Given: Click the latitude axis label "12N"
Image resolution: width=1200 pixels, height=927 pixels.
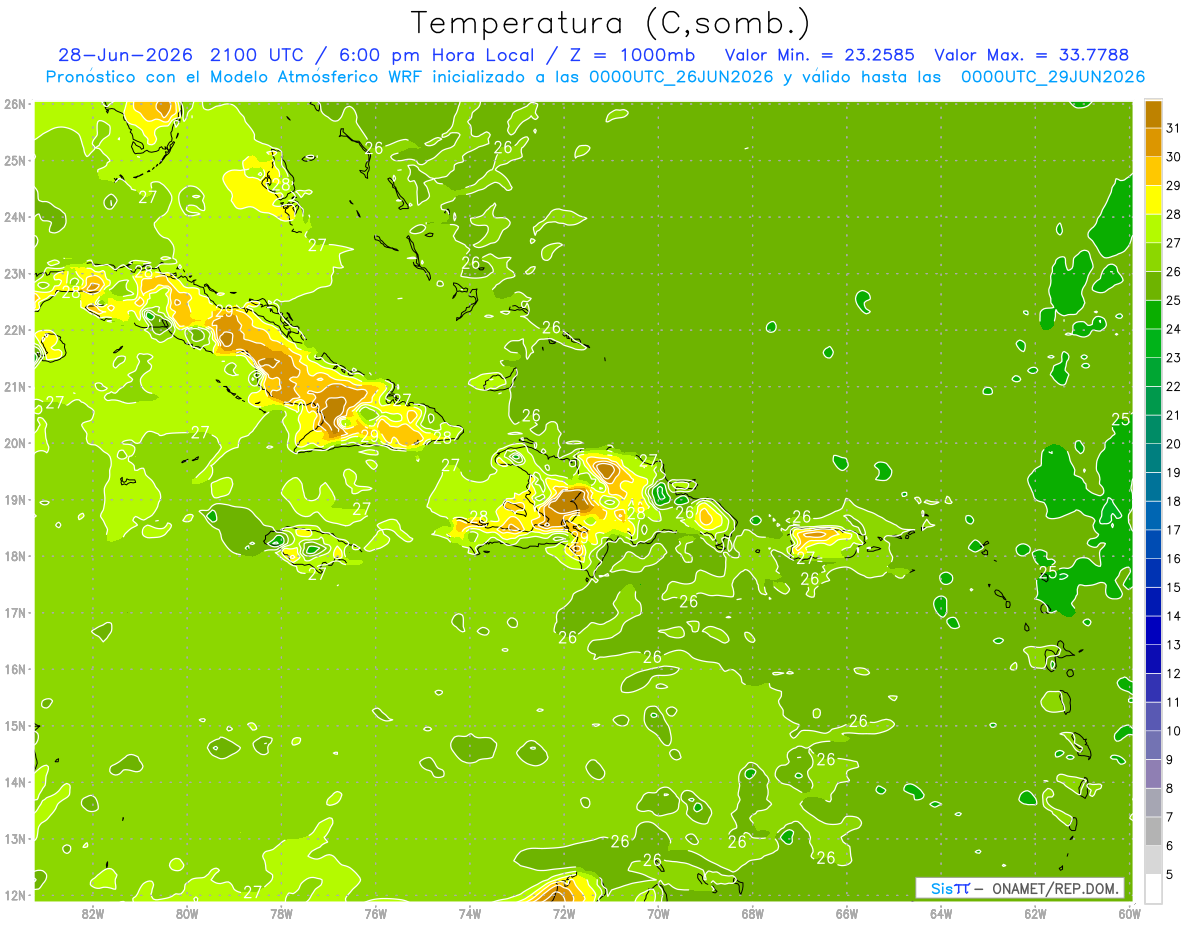Looking at the screenshot, I should 15,895.
